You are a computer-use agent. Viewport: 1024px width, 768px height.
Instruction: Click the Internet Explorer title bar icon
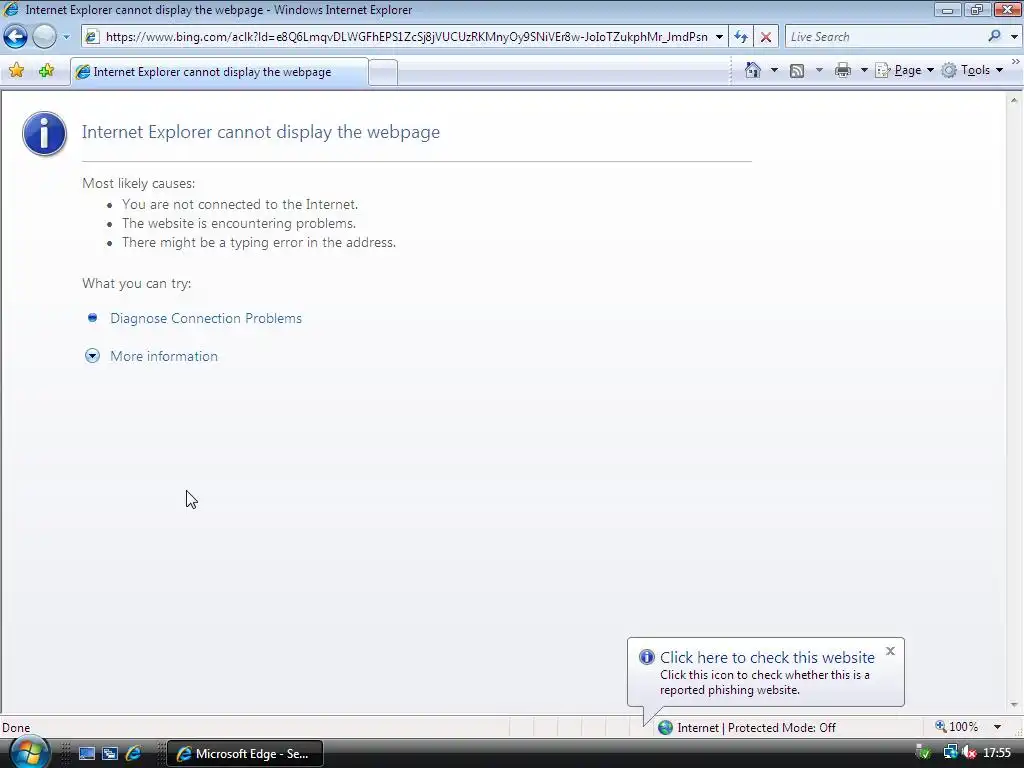[x=11, y=10]
